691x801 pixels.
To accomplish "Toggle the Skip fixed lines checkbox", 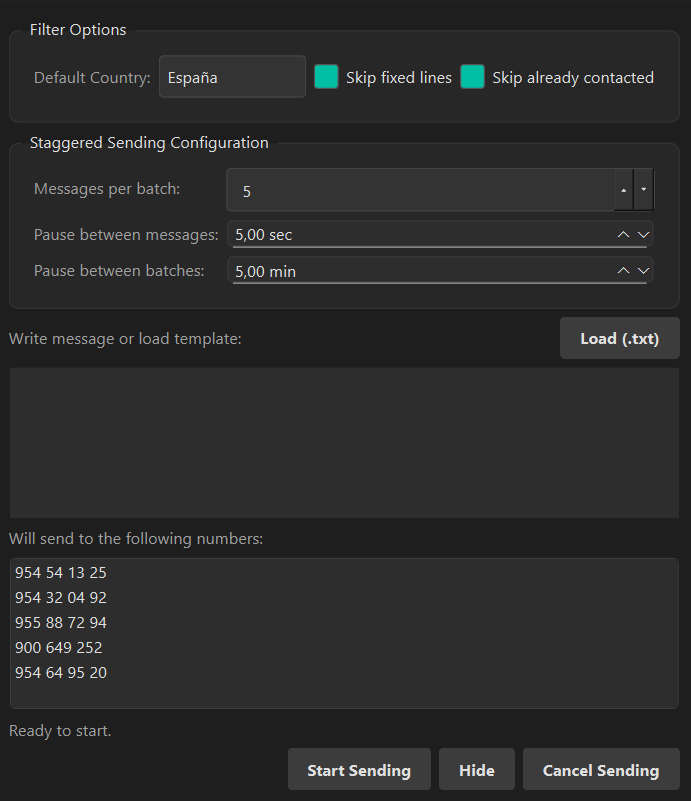I will (326, 77).
